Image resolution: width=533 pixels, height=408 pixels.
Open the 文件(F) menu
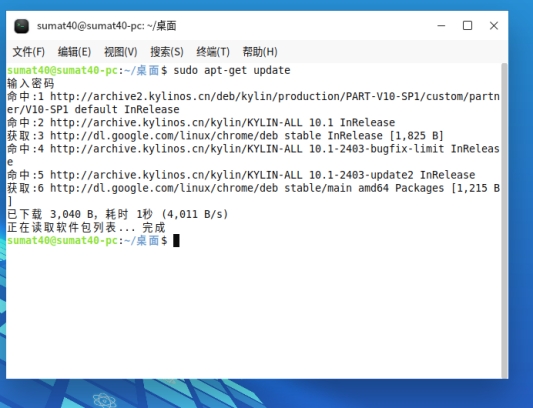[x=29, y=52]
